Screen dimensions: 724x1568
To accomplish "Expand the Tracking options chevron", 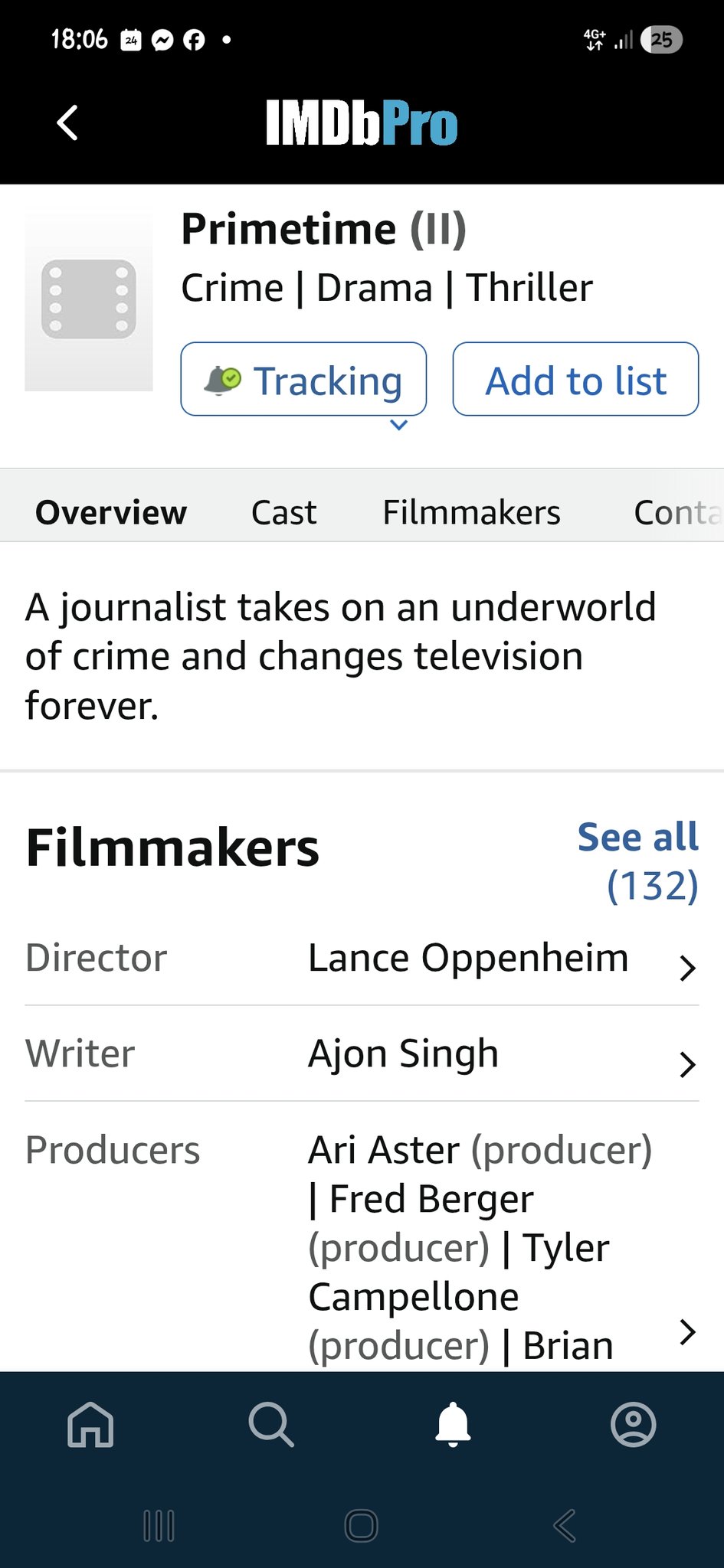I will click(x=398, y=425).
